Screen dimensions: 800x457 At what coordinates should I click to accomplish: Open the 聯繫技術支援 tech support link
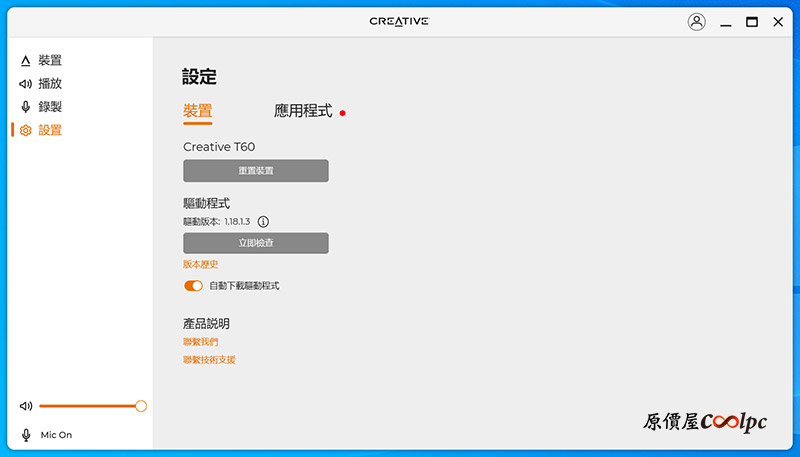click(x=209, y=360)
